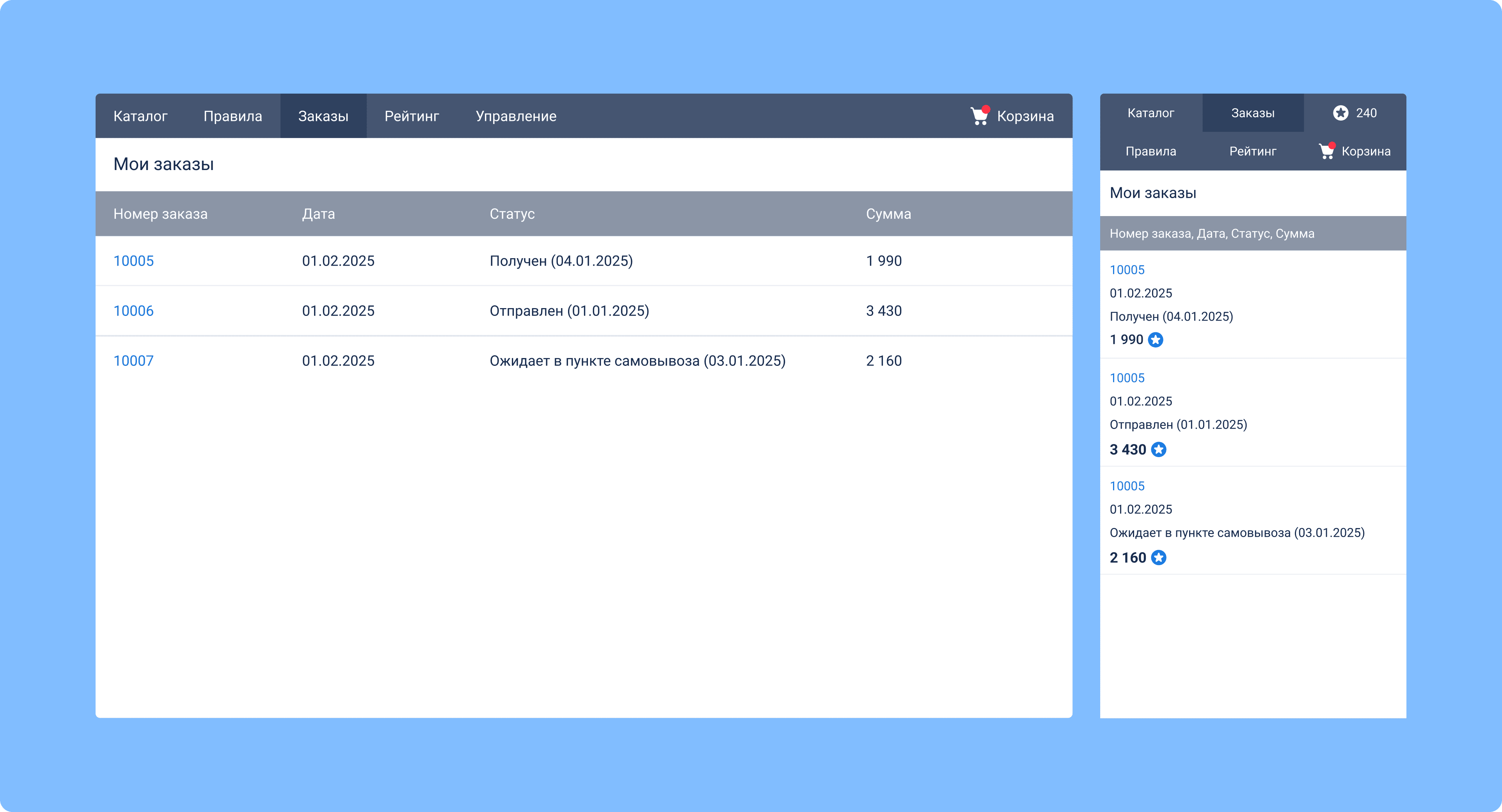Go to Рейтинг in the mobile menu
Screen dimensions: 1502x812
[x=1253, y=152]
